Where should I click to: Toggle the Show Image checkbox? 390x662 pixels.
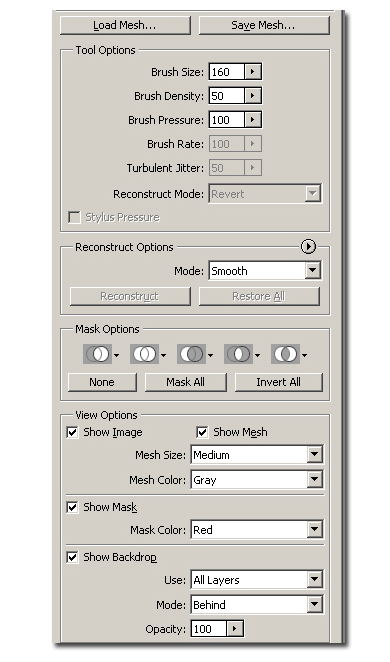coord(72,432)
